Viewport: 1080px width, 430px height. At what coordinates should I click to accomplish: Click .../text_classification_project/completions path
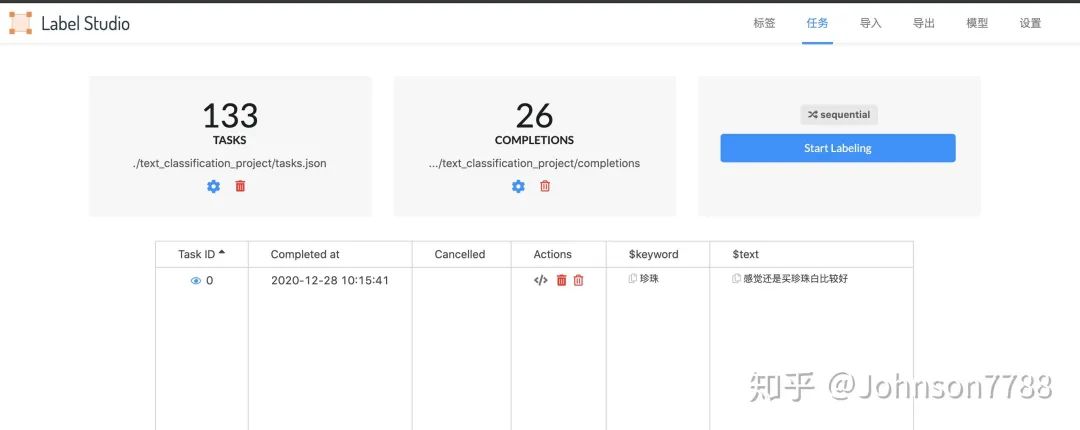pyautogui.click(x=534, y=163)
